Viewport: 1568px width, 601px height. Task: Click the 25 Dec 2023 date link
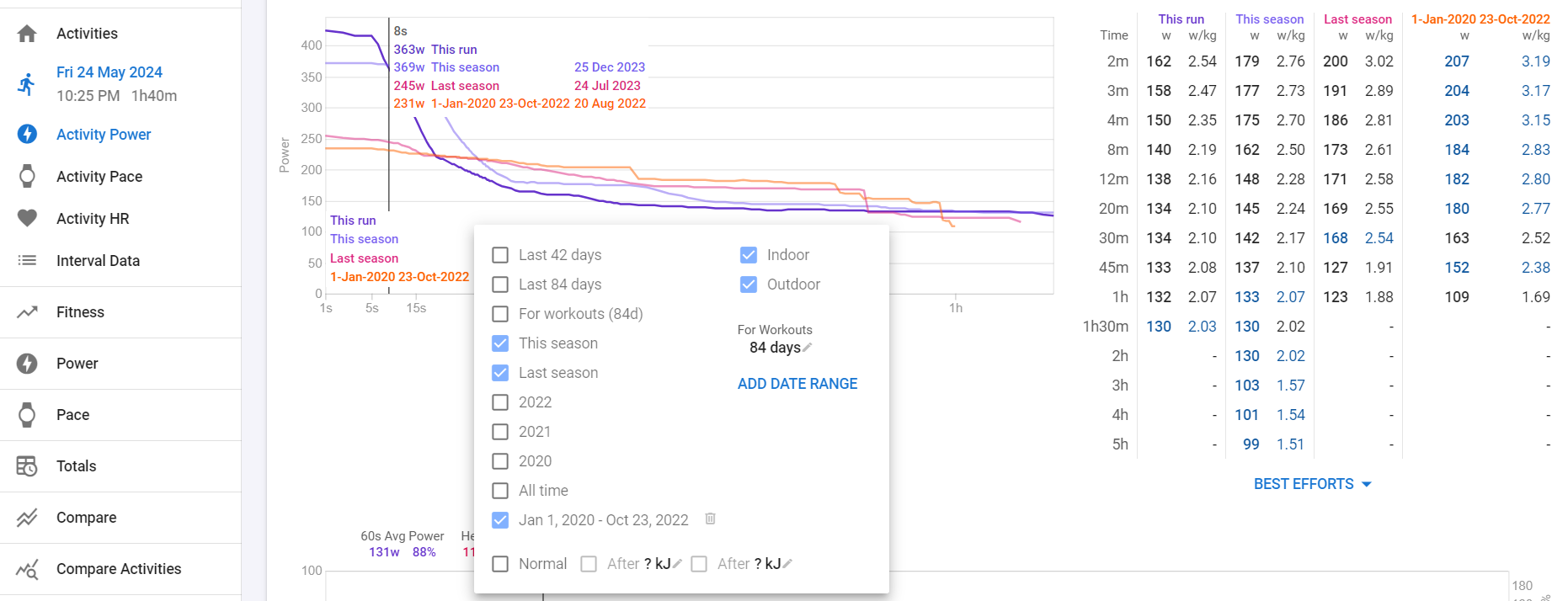point(610,67)
